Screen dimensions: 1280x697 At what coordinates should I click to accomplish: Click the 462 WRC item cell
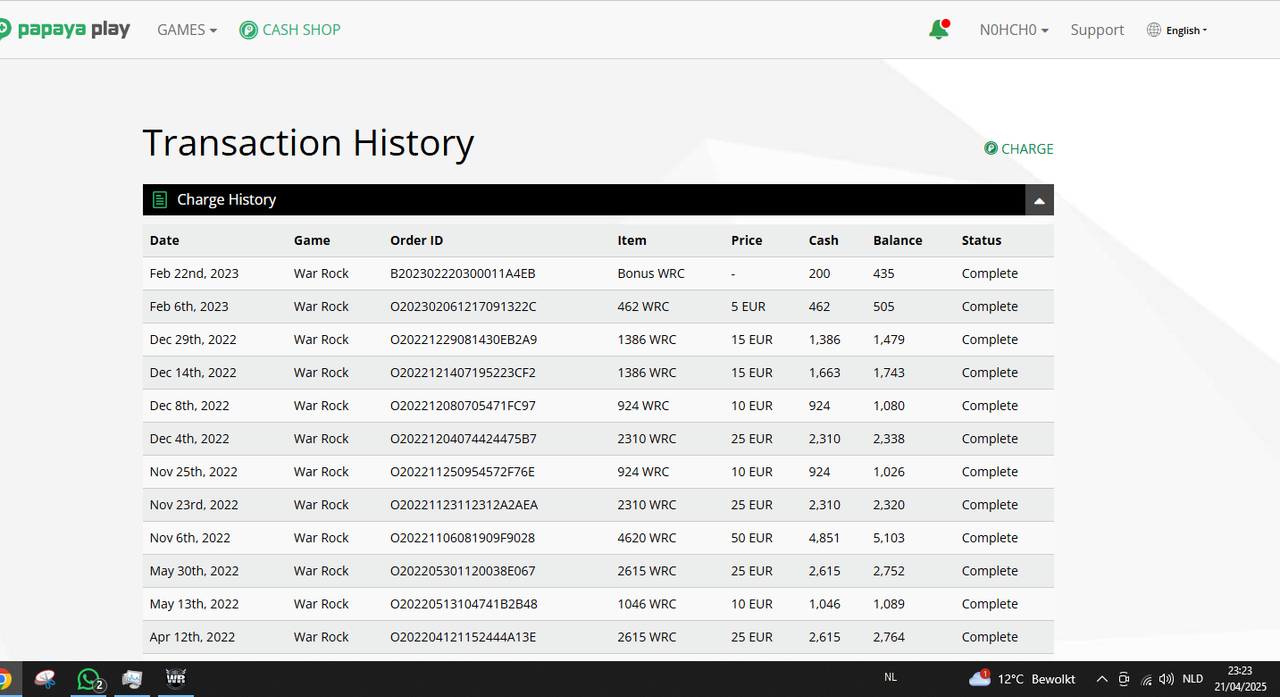643,306
